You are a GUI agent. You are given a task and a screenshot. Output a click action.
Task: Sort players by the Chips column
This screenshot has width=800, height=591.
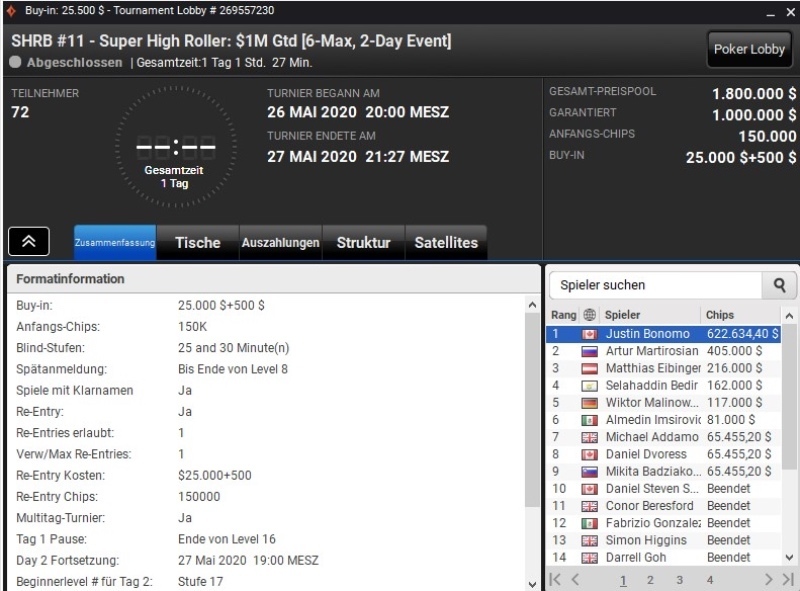click(720, 315)
